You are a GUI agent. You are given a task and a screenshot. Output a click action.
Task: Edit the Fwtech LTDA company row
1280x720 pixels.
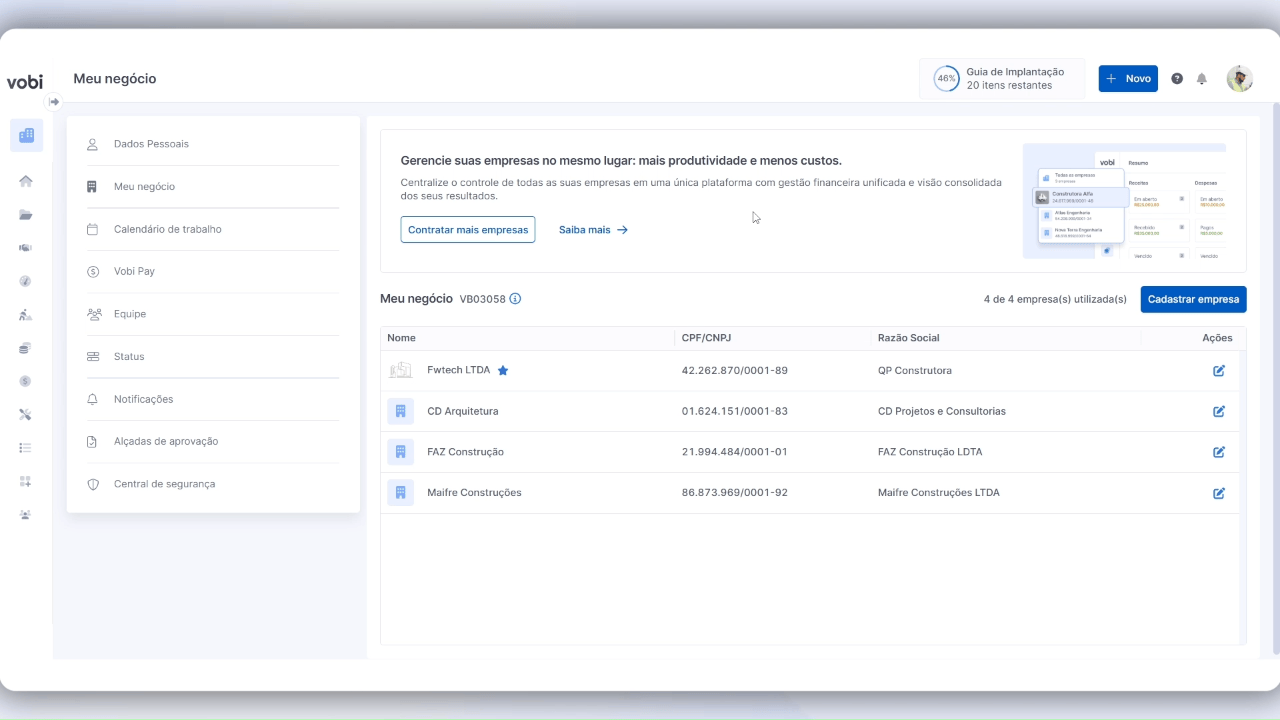1218,371
